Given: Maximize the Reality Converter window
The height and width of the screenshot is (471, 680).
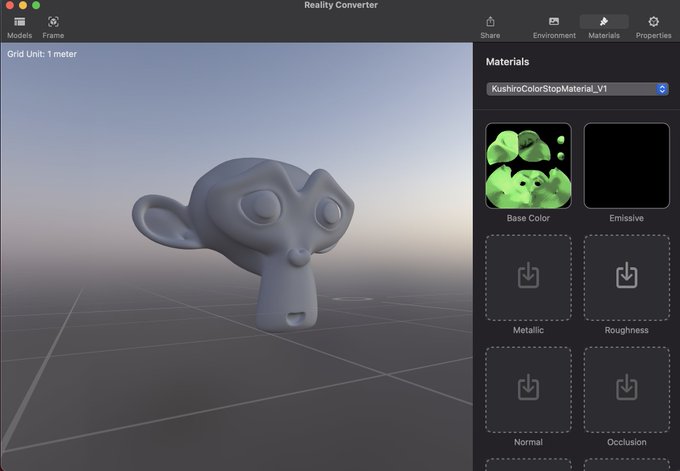Looking at the screenshot, I should pos(36,5).
